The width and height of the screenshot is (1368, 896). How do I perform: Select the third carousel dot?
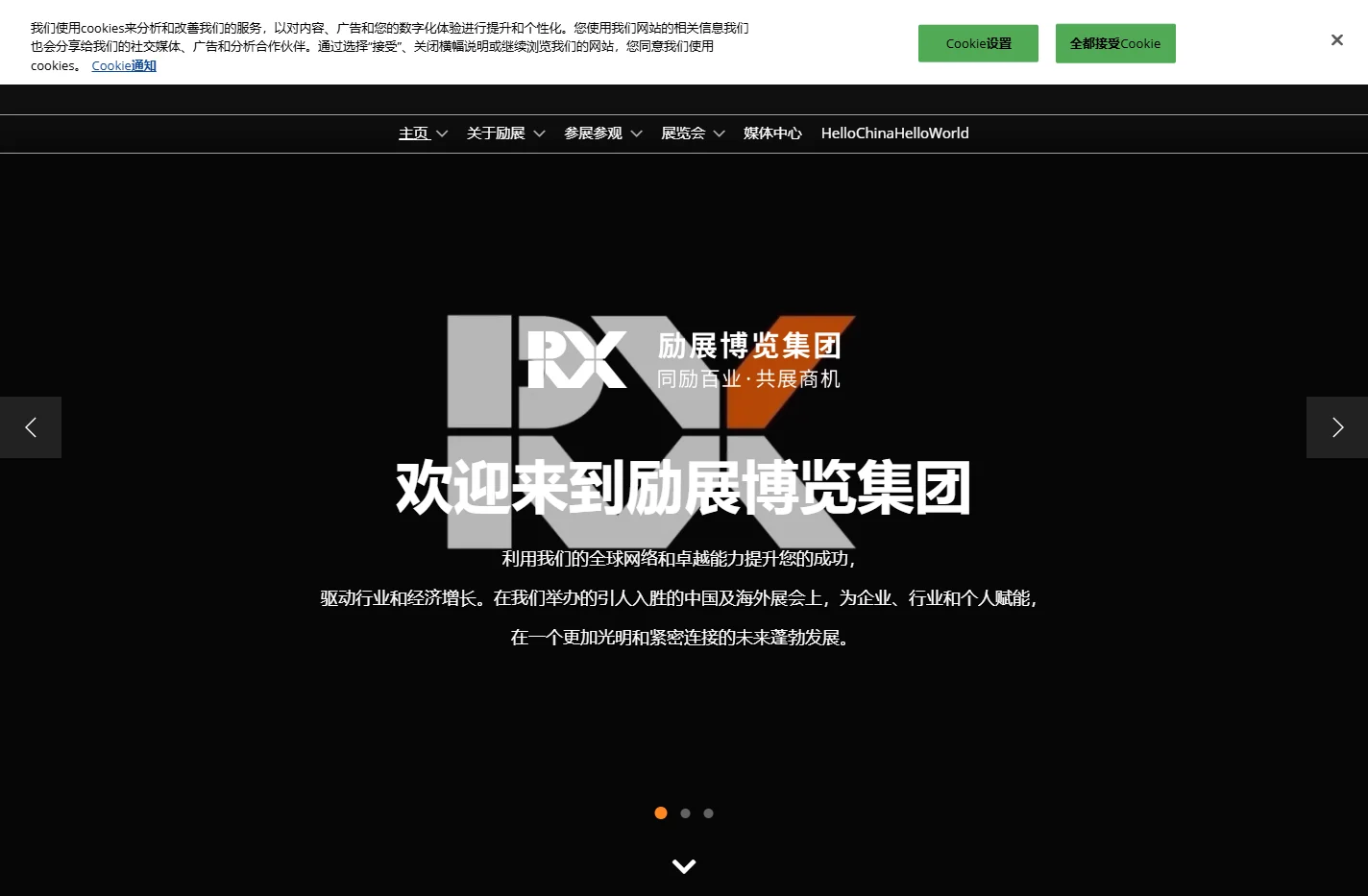click(x=708, y=813)
